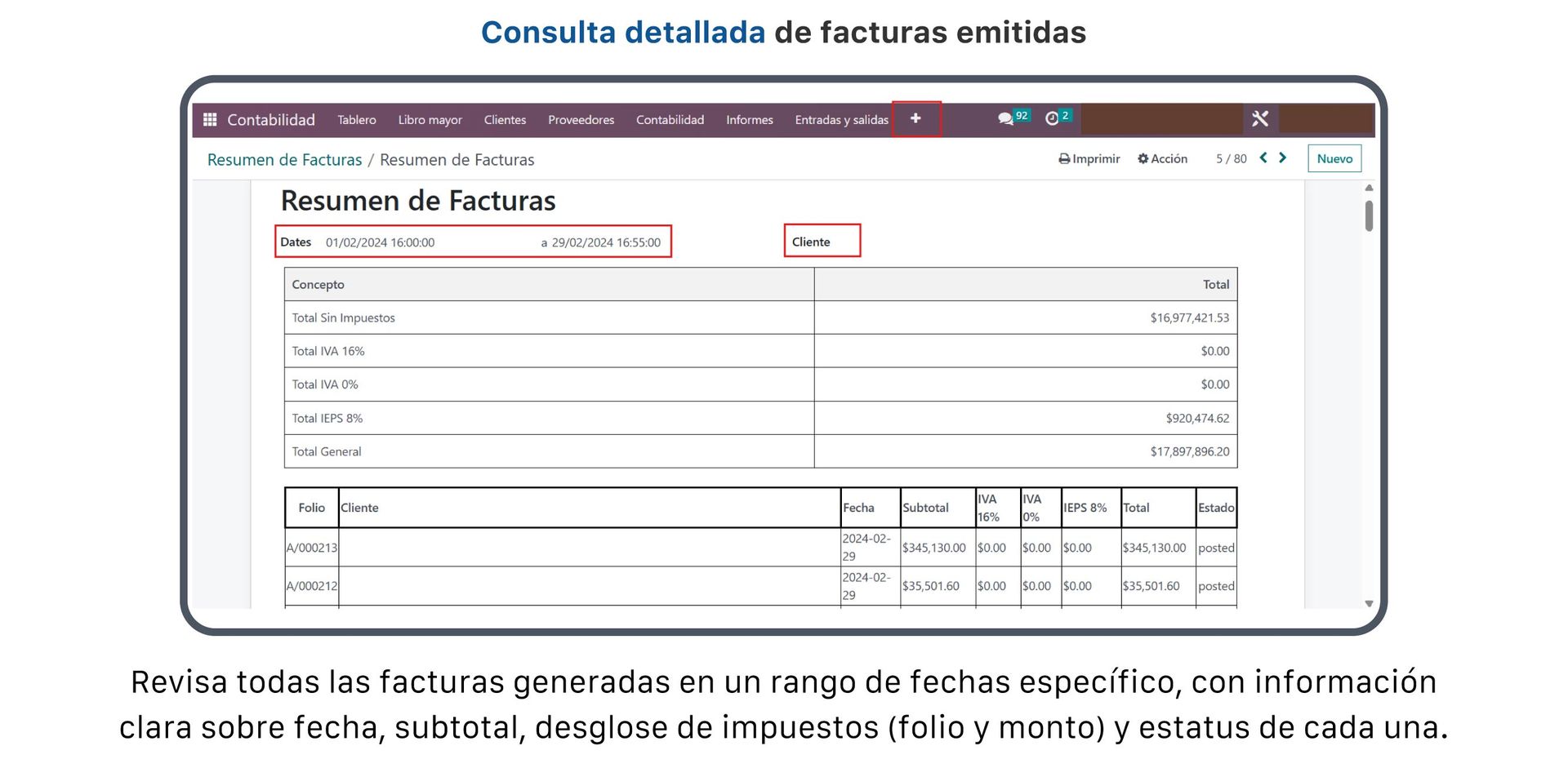Click the Total IVA 16% row label
Image resolution: width=1568 pixels, height=777 pixels.
coord(328,351)
